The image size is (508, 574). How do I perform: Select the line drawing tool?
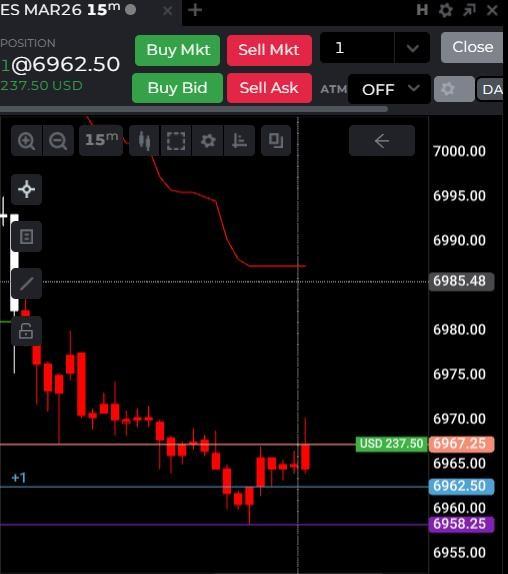coord(26,284)
